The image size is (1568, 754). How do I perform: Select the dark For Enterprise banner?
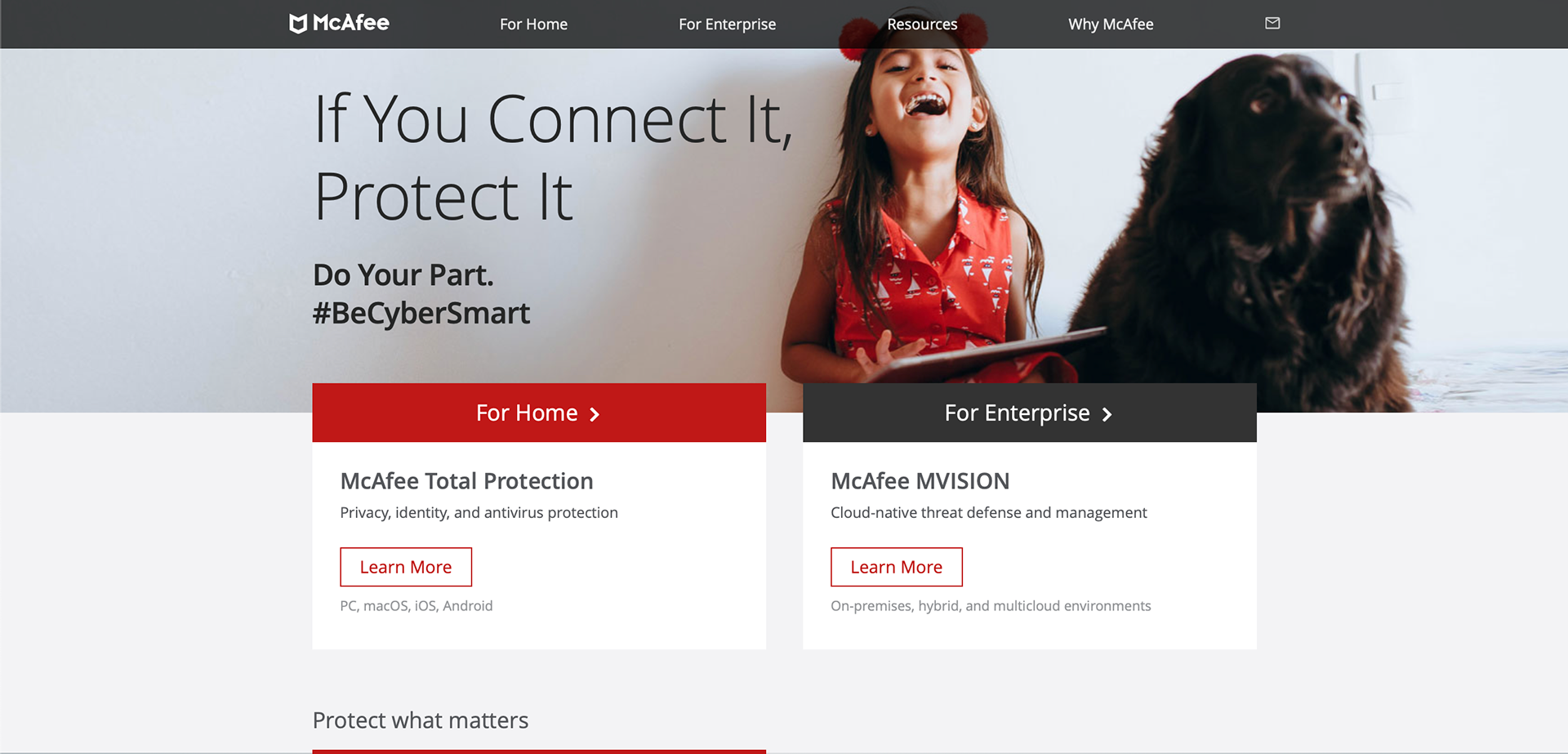[x=1030, y=413]
